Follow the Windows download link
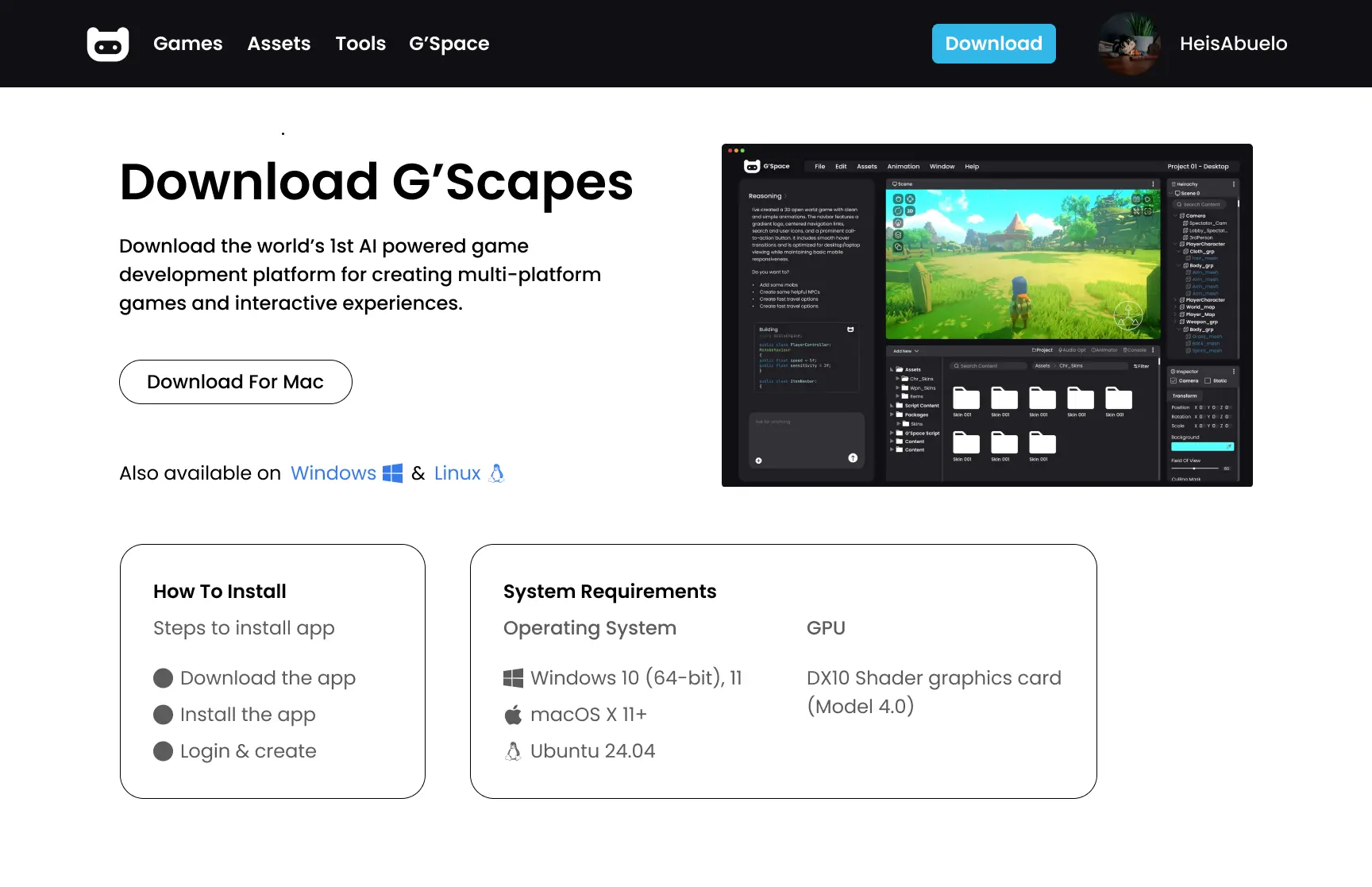This screenshot has width=1372, height=887. (333, 473)
